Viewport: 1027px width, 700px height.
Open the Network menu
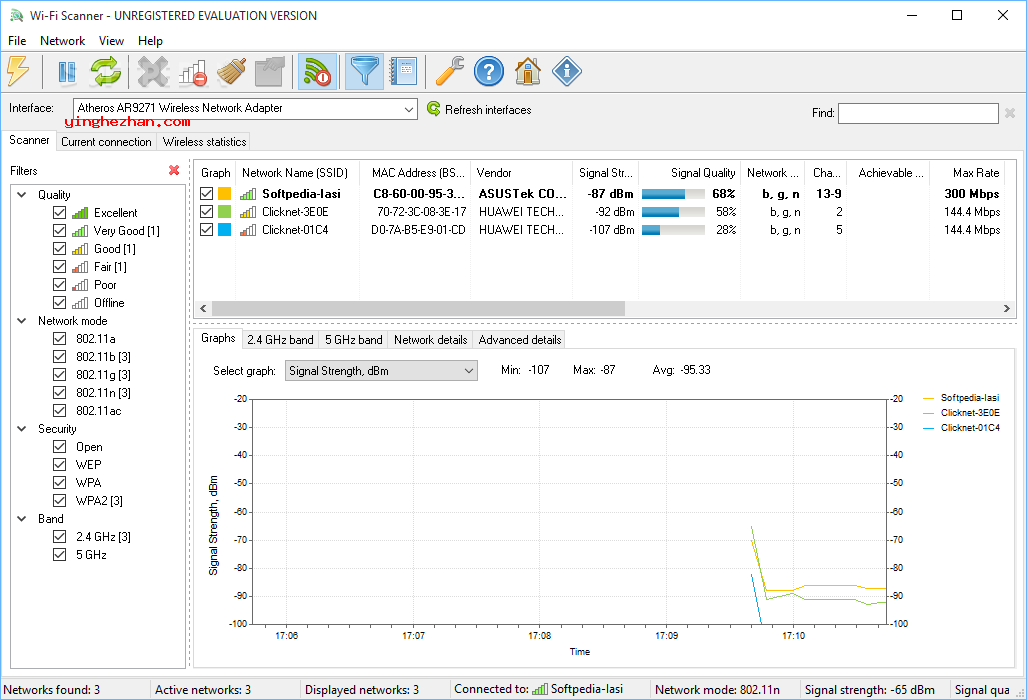click(x=62, y=41)
